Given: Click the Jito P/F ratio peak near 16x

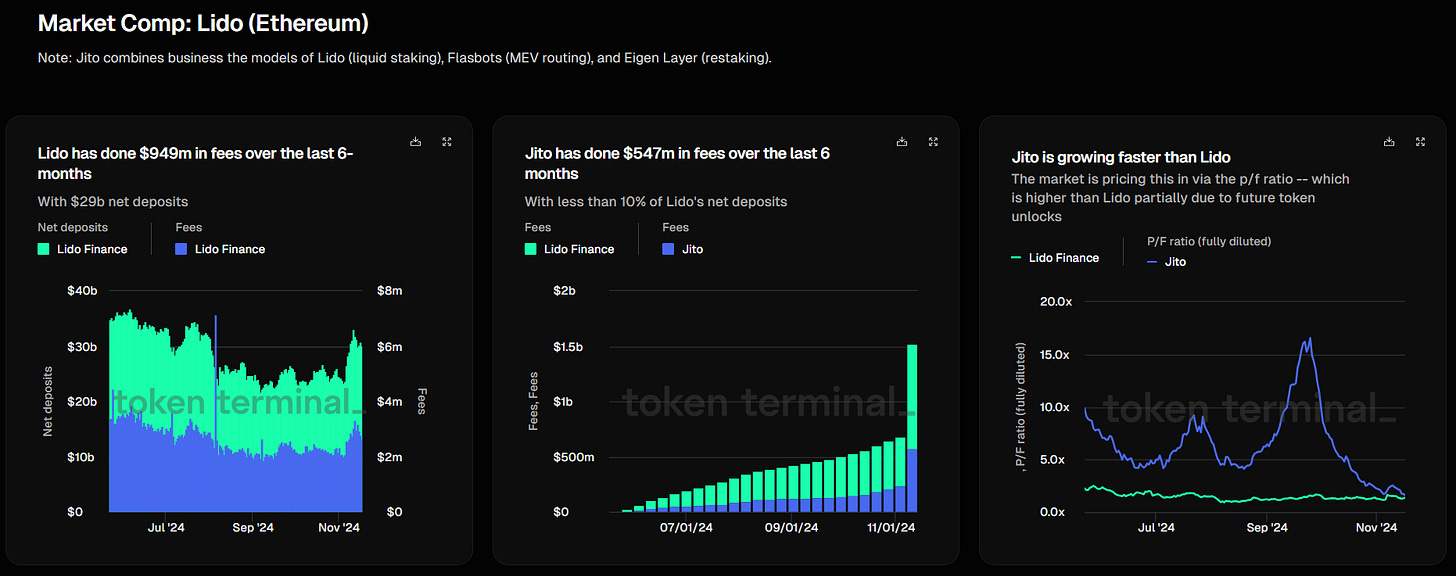Looking at the screenshot, I should coord(1310,340).
